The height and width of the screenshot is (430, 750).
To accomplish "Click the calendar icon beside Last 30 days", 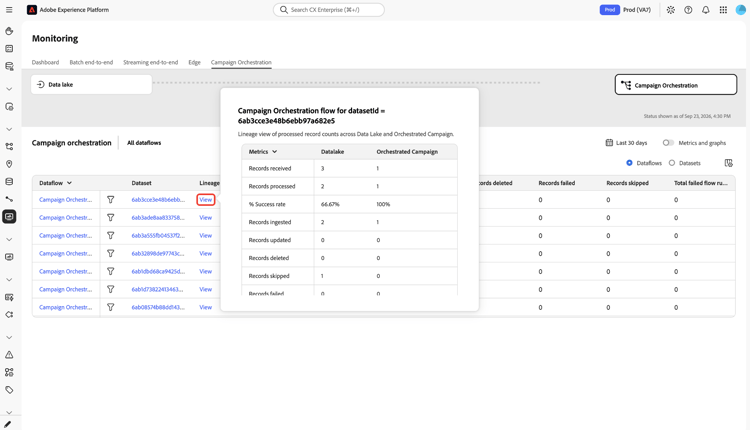I will pyautogui.click(x=609, y=143).
